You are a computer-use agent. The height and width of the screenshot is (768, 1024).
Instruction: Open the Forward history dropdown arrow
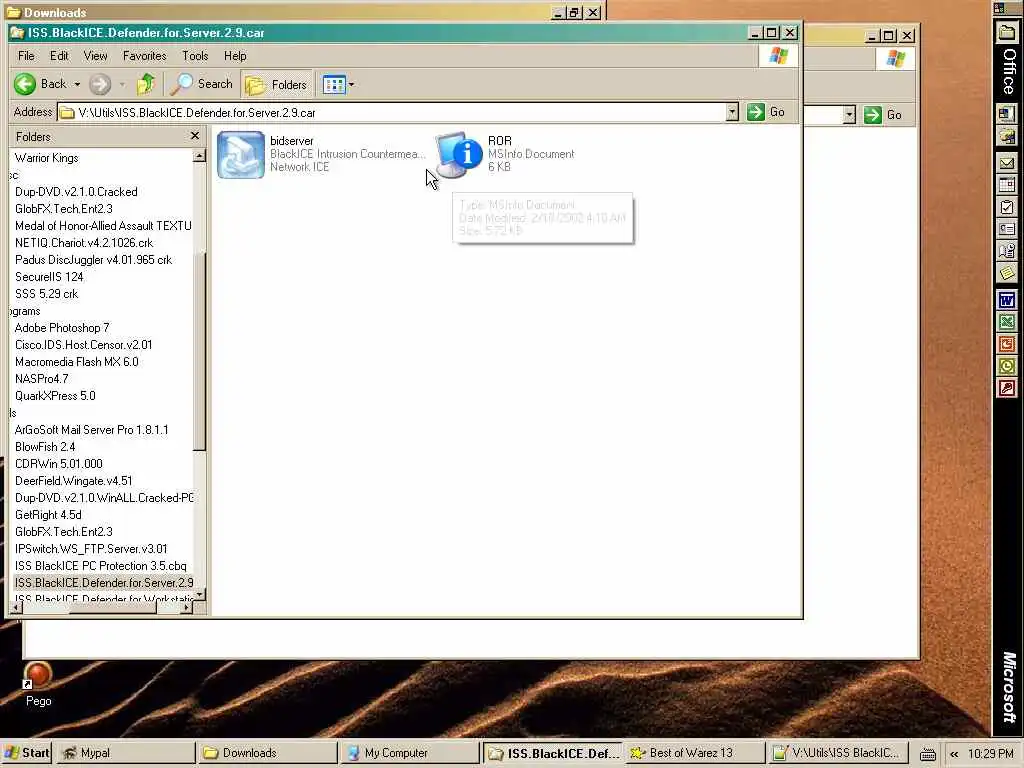point(122,84)
